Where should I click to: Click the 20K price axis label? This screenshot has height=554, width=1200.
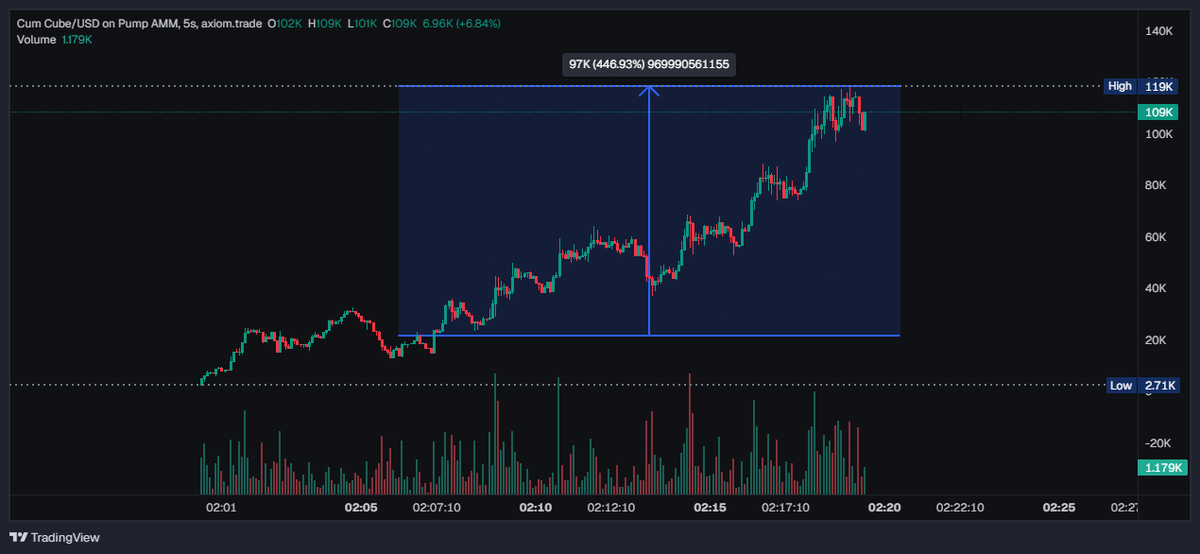pyautogui.click(x=1157, y=340)
